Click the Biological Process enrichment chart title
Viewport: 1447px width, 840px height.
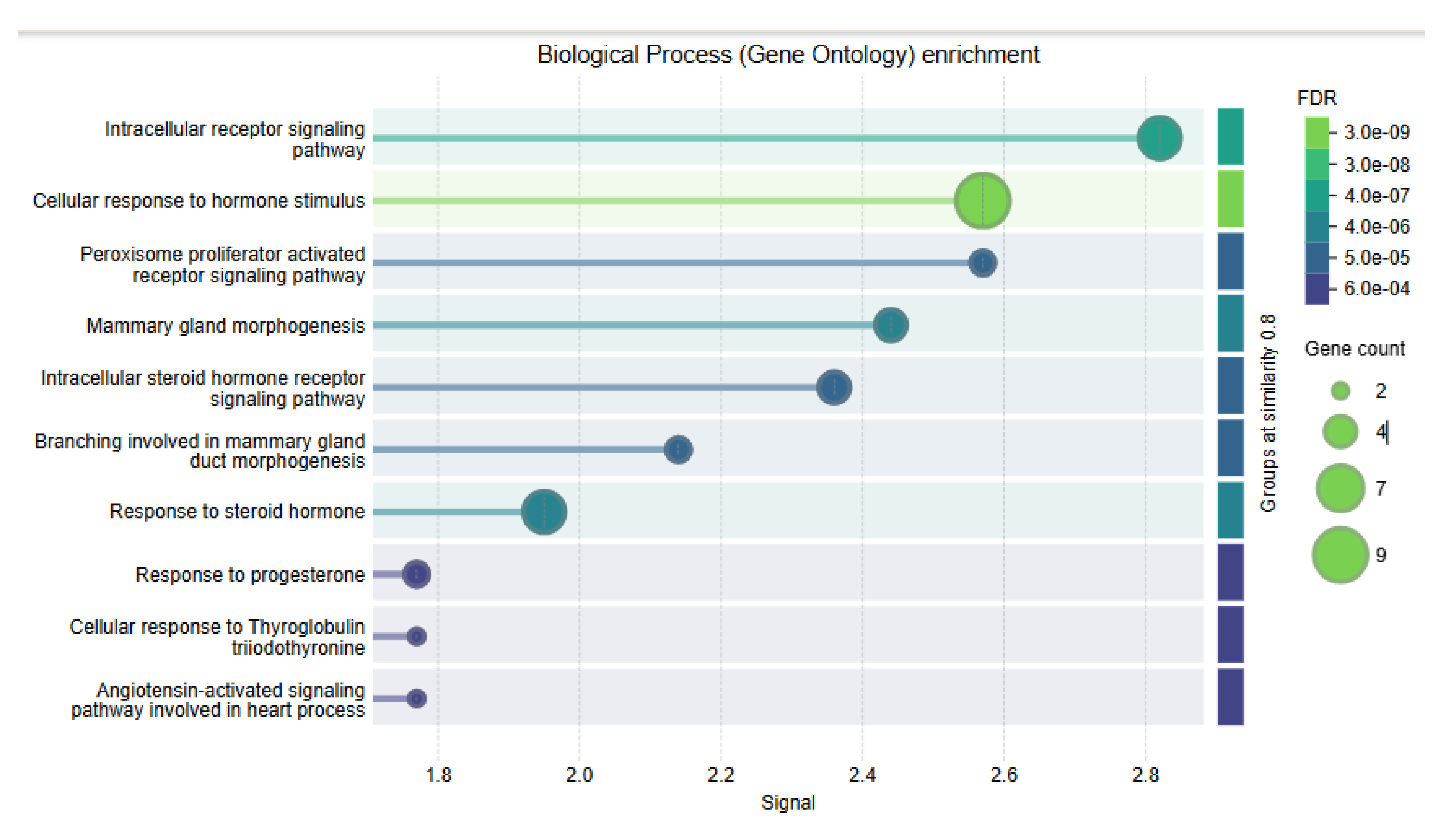coord(787,54)
